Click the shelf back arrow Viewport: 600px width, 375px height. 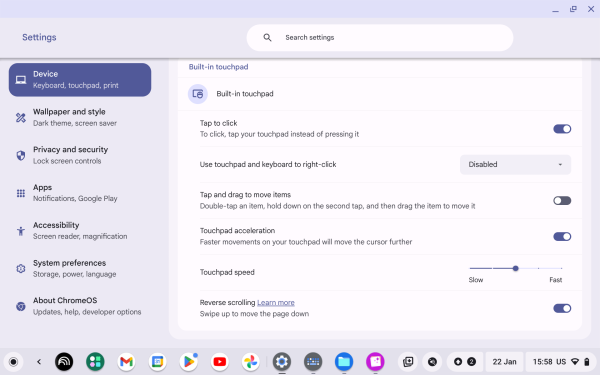39,362
